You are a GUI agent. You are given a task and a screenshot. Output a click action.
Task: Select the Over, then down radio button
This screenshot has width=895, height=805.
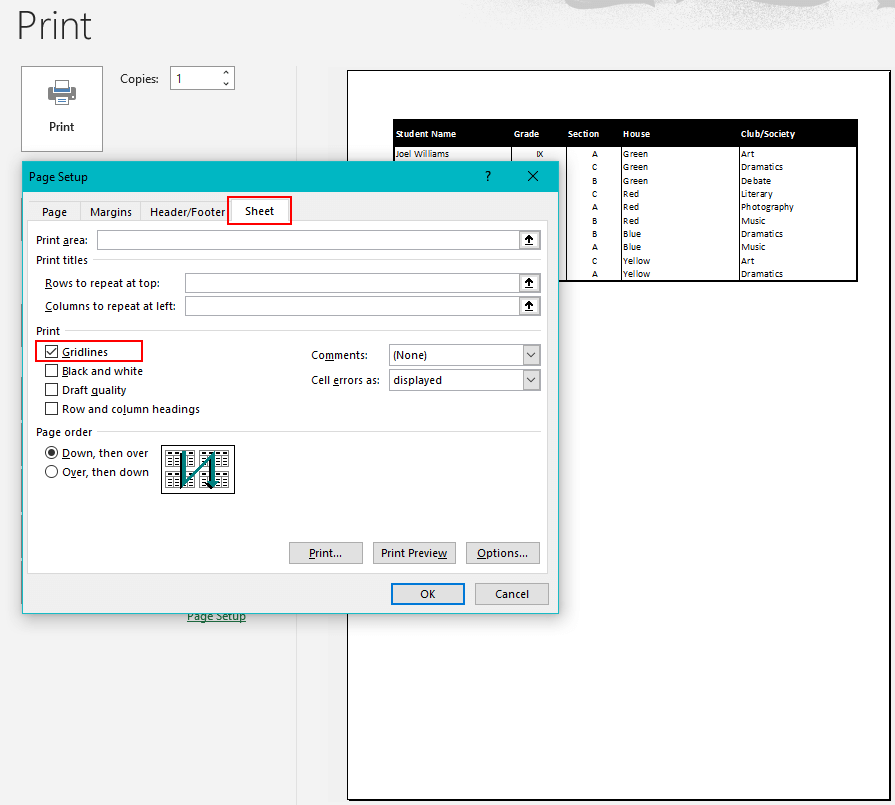point(51,472)
